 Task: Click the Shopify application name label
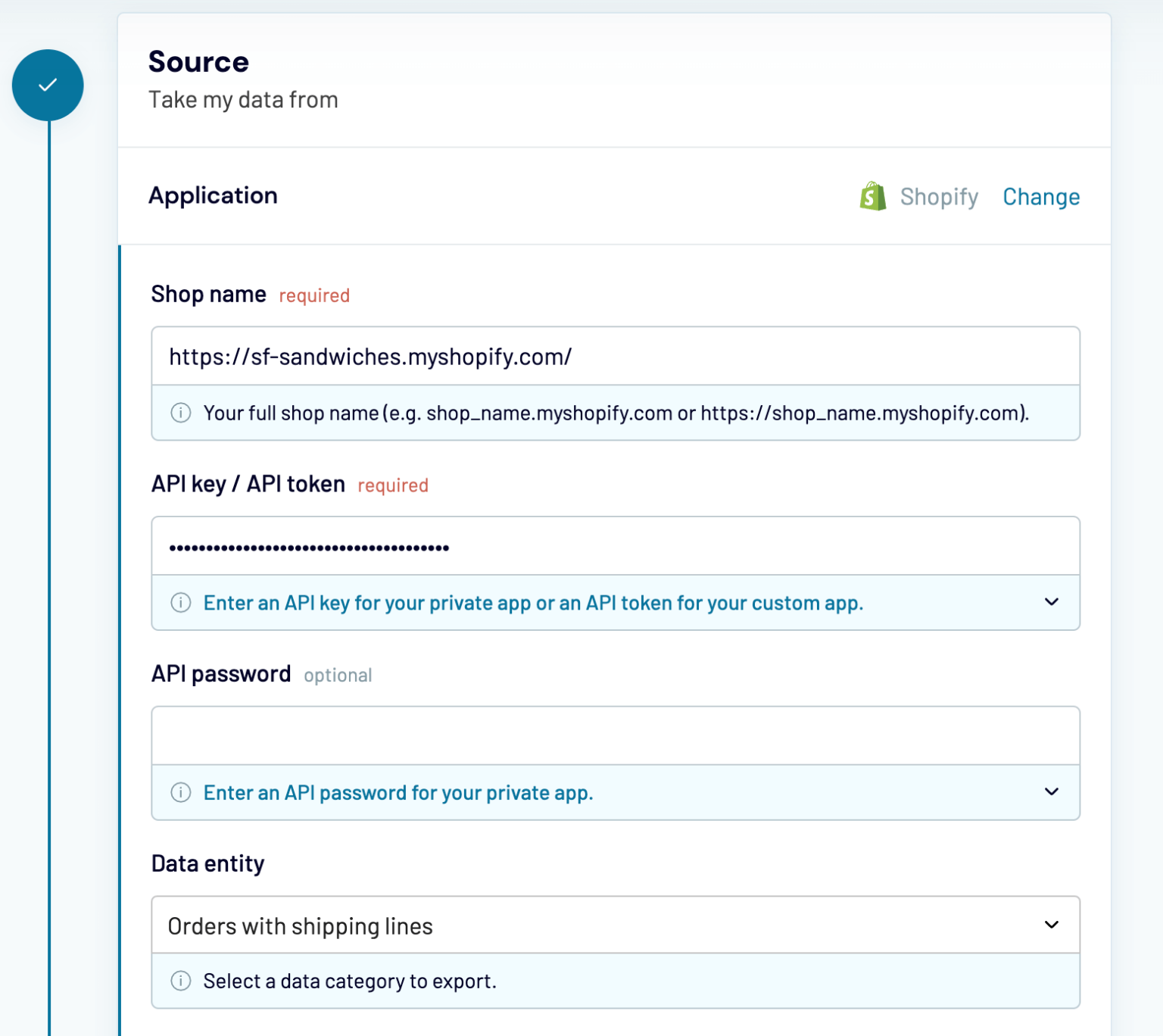(x=939, y=196)
